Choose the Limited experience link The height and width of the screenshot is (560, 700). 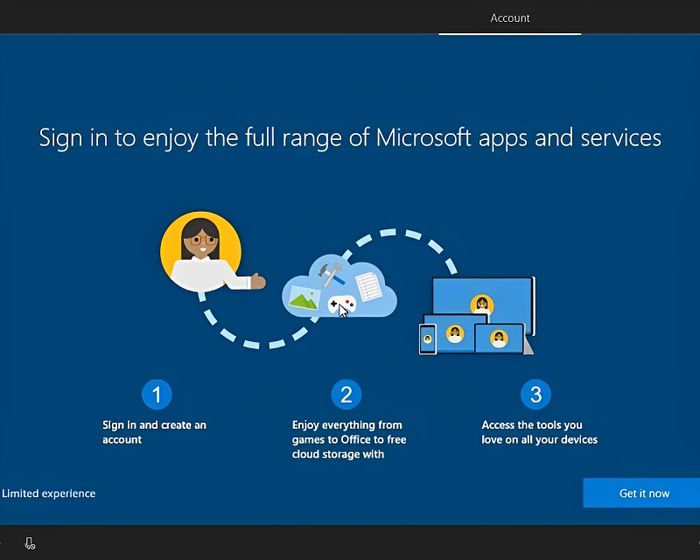[x=48, y=493]
